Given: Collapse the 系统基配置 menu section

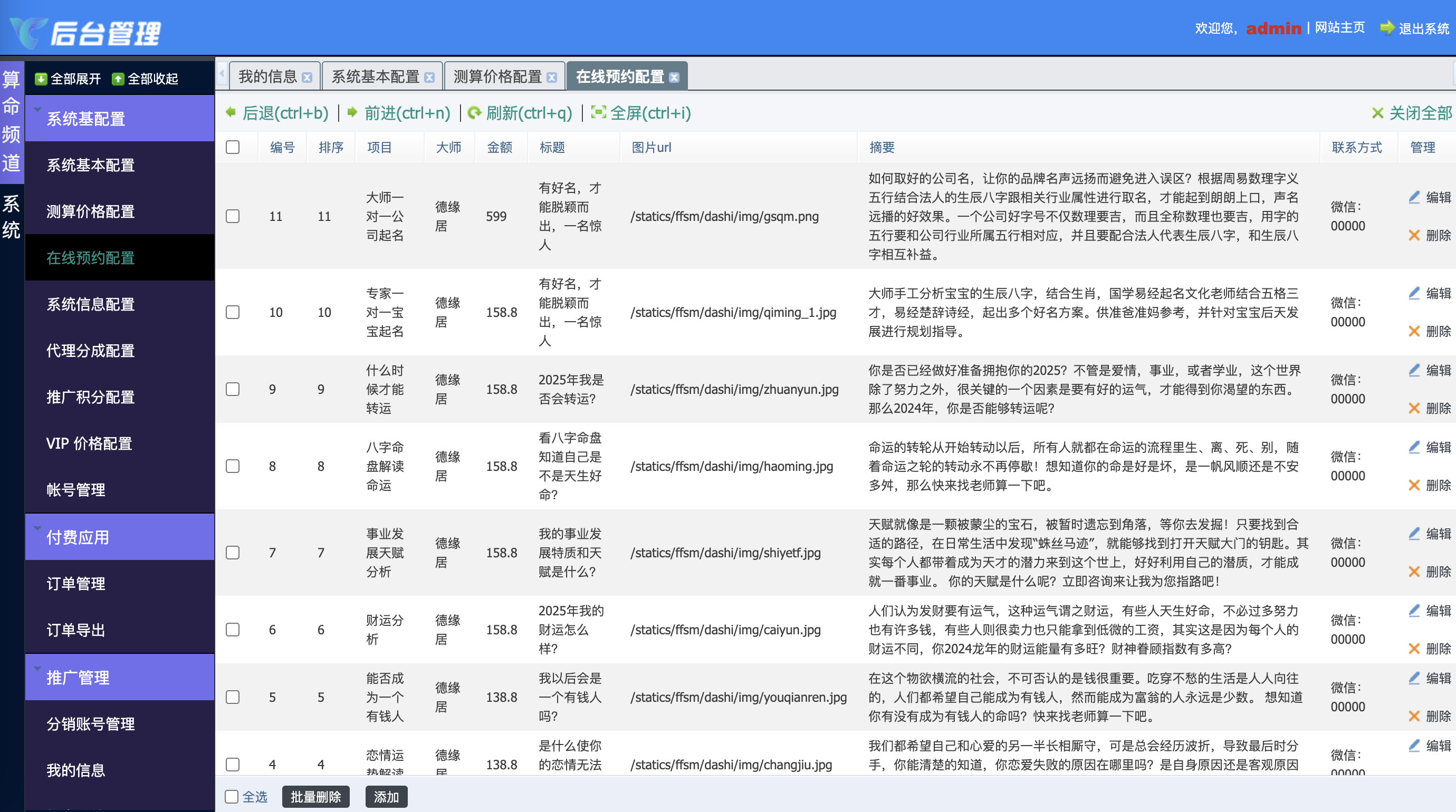Looking at the screenshot, I should [86, 118].
